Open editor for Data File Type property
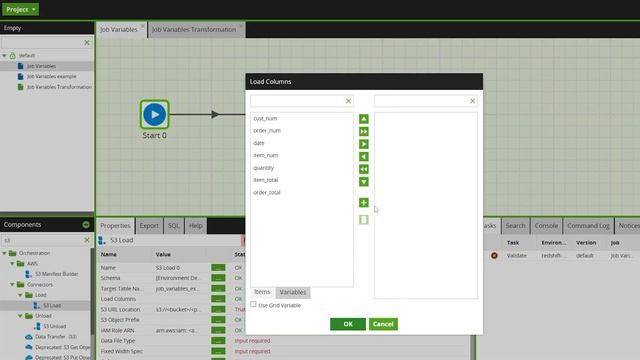This screenshot has height=360, width=640. click(x=218, y=341)
